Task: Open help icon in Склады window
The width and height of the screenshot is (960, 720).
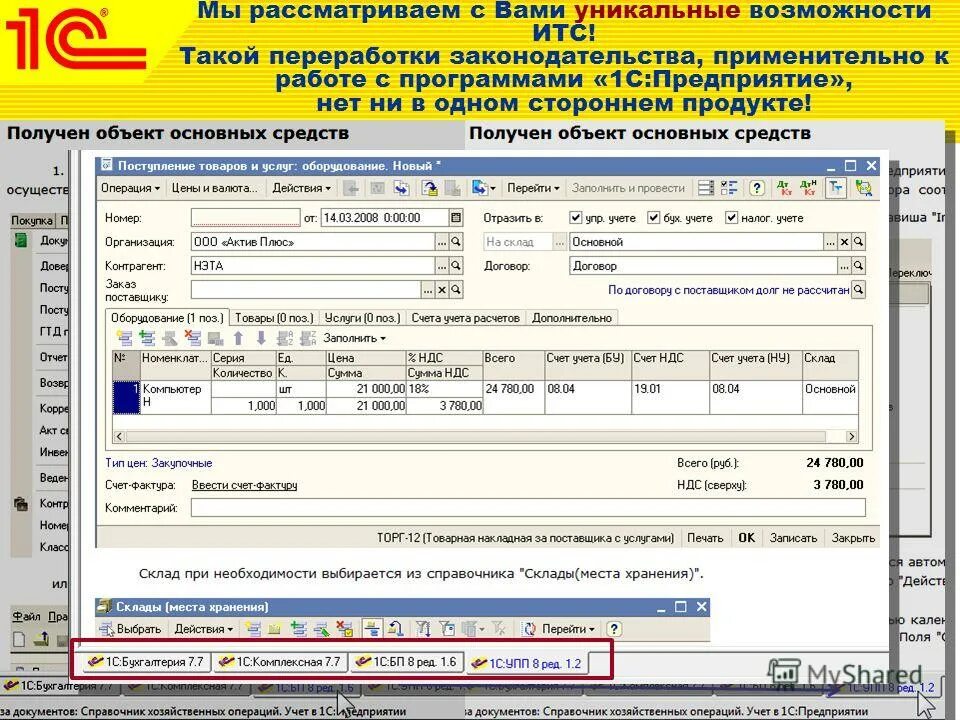Action: pyautogui.click(x=614, y=629)
